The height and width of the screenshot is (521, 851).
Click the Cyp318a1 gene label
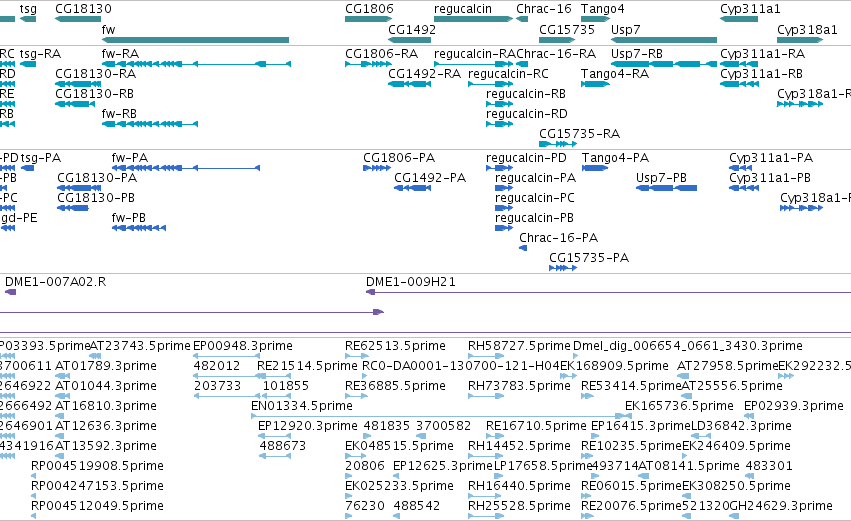click(x=807, y=30)
